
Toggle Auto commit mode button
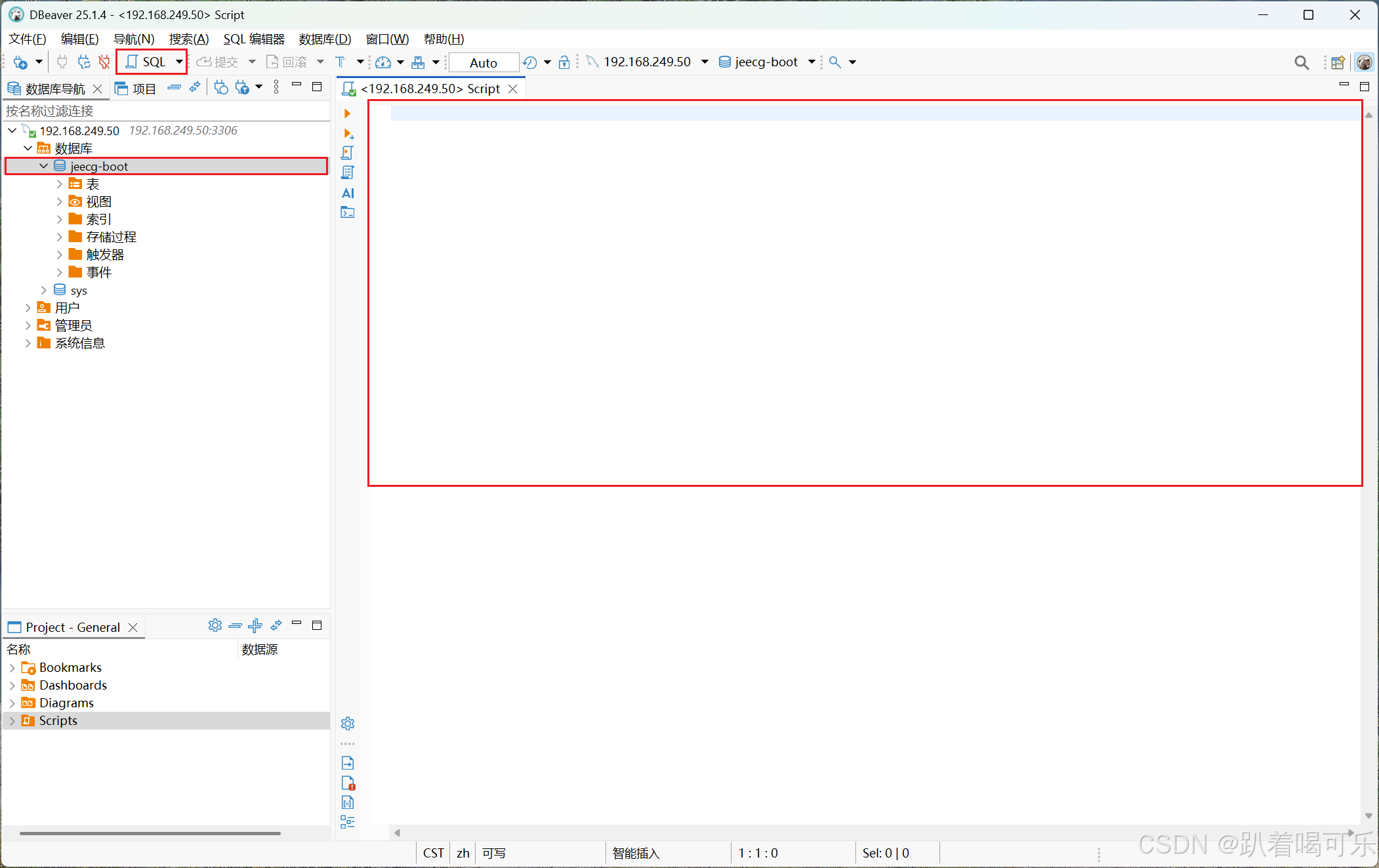click(484, 62)
